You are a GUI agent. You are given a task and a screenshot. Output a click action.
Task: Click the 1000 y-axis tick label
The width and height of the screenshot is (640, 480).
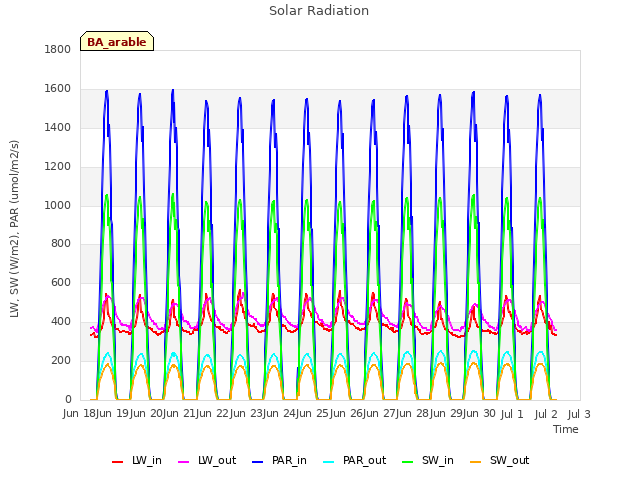coord(58,205)
